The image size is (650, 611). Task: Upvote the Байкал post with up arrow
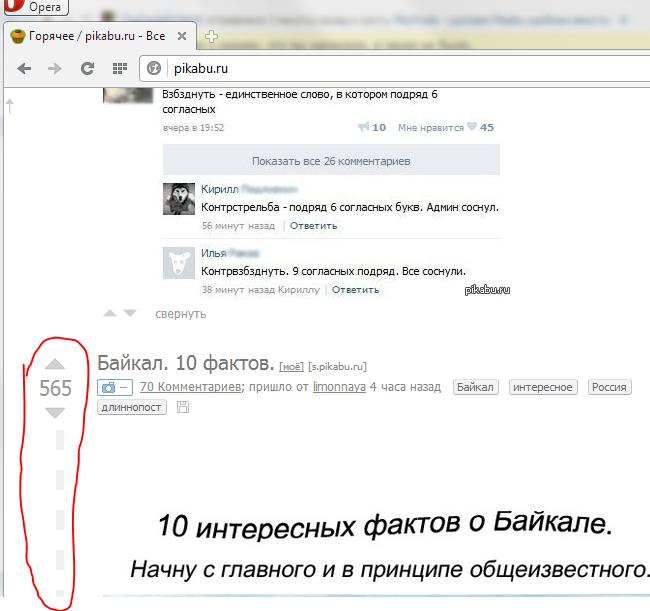point(55,365)
